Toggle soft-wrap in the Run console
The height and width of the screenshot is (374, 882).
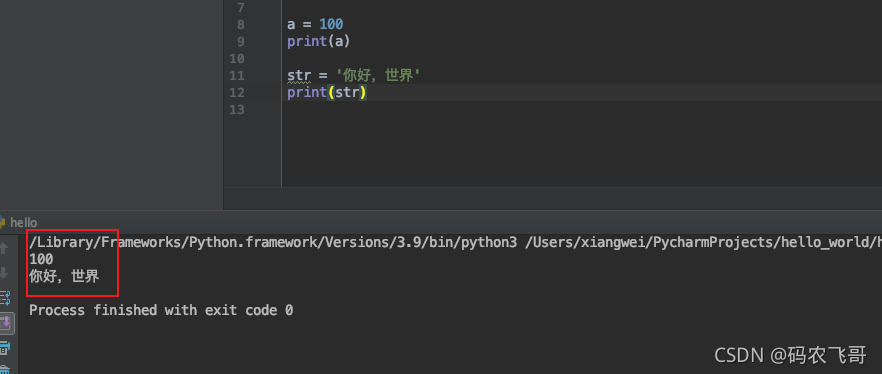pos(4,298)
